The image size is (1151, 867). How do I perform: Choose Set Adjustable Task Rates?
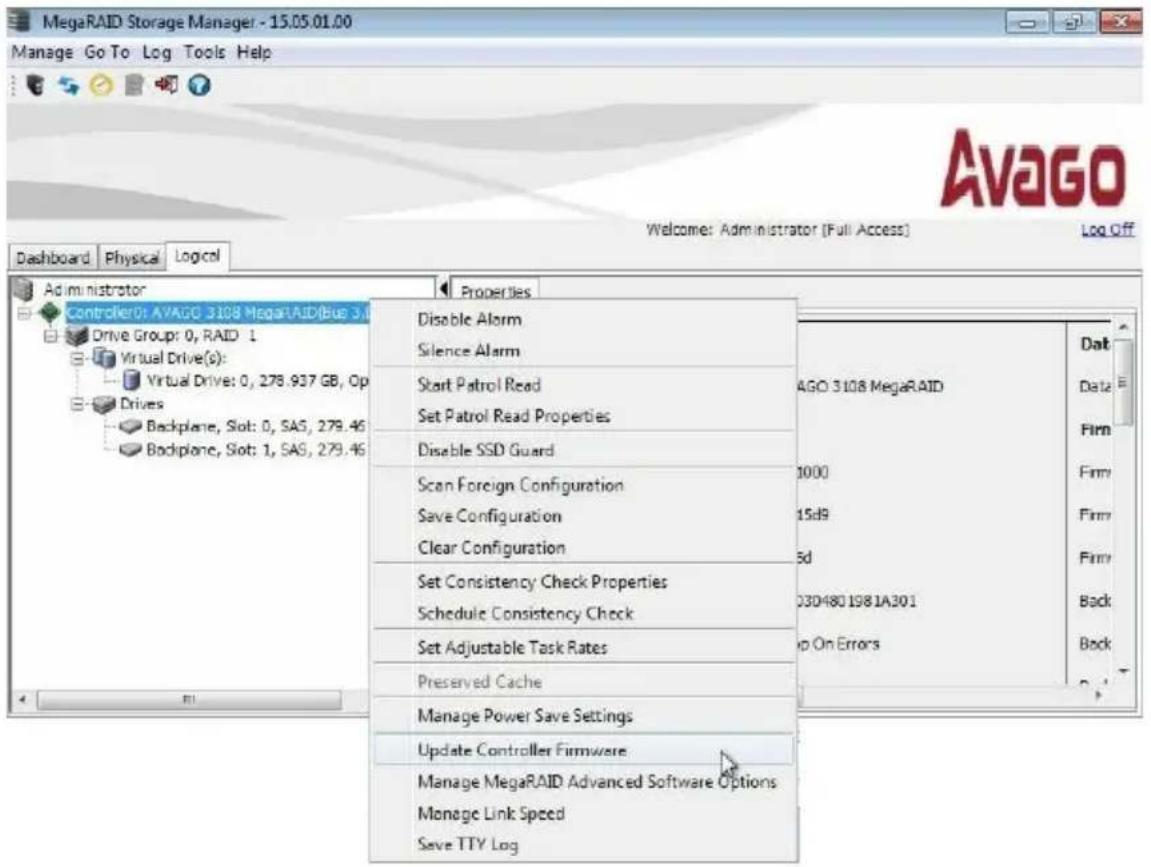[584, 647]
